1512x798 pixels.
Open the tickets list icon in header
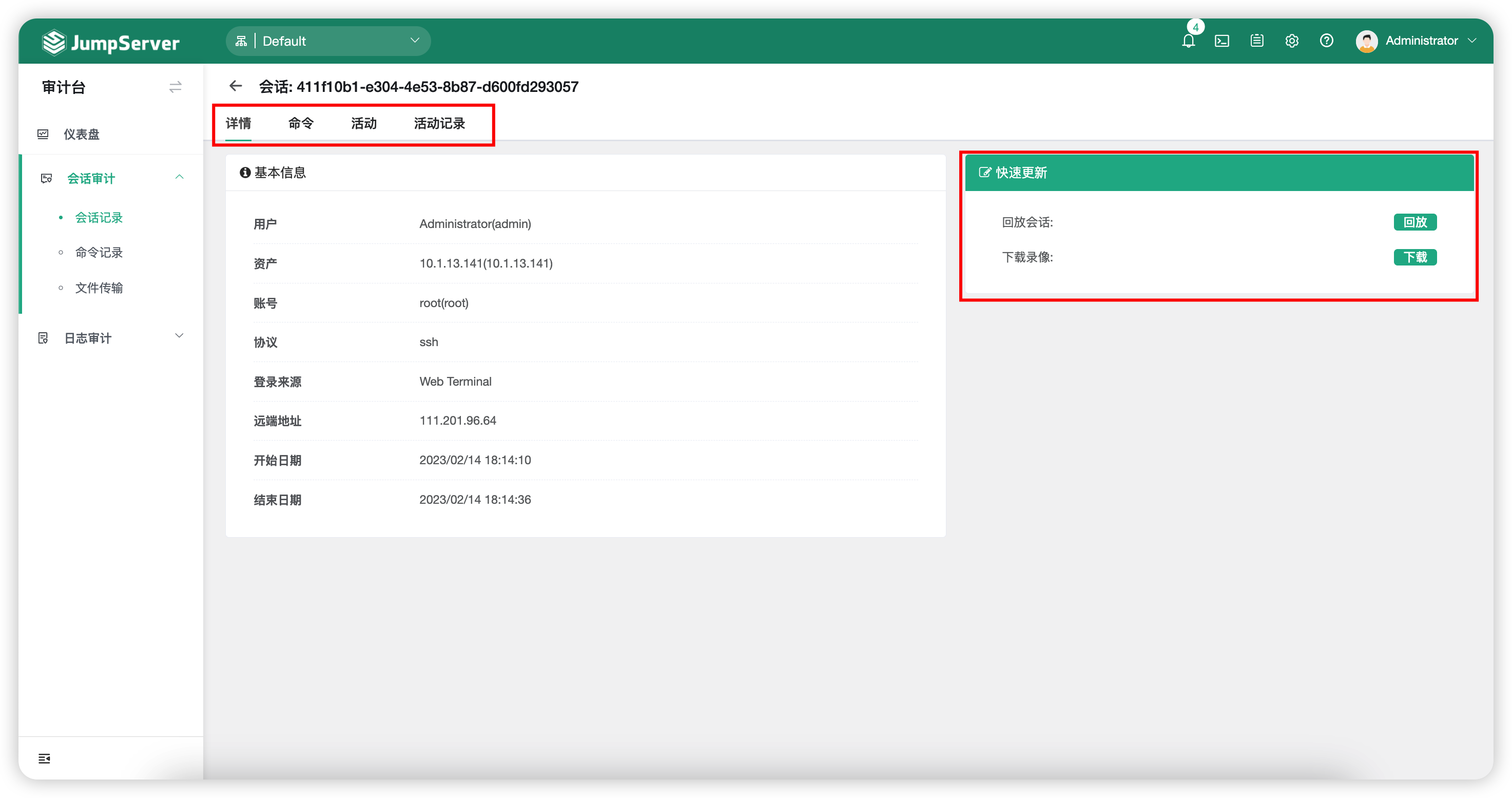tap(1257, 41)
